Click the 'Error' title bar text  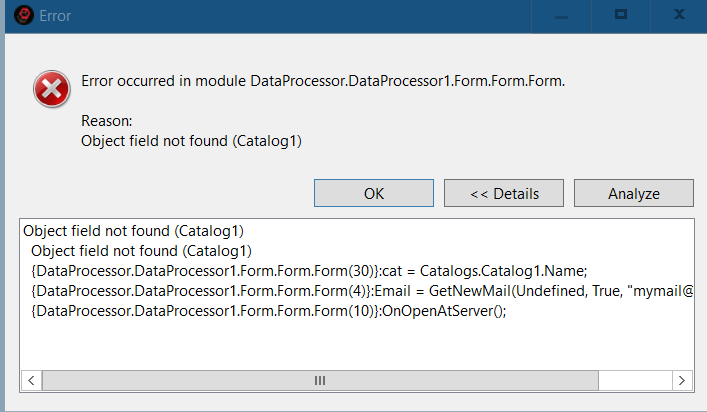(x=55, y=16)
